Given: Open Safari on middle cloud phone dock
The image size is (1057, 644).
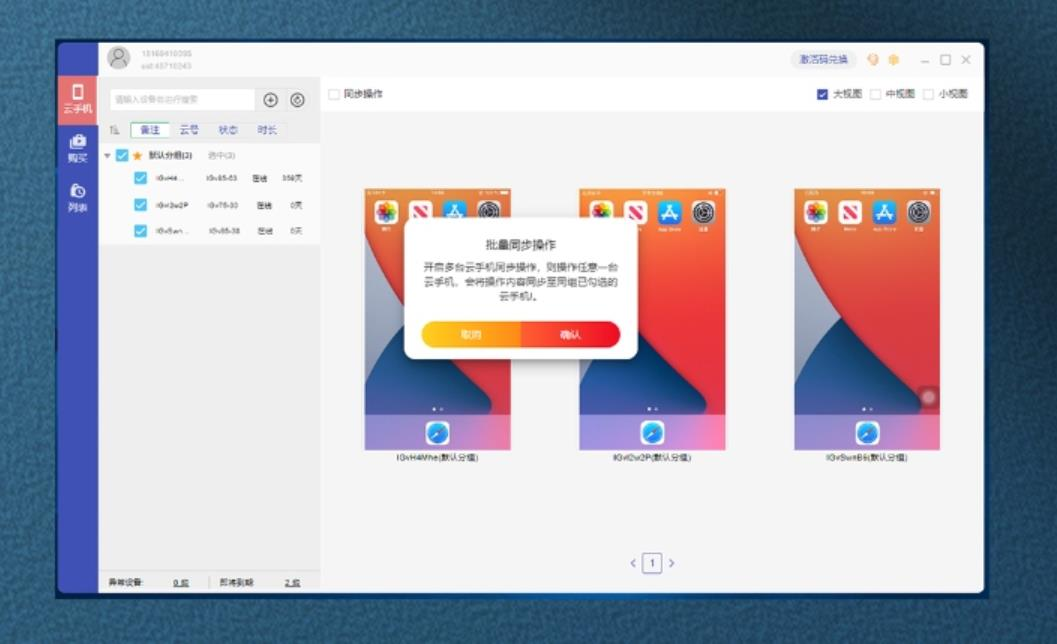Looking at the screenshot, I should 652,433.
